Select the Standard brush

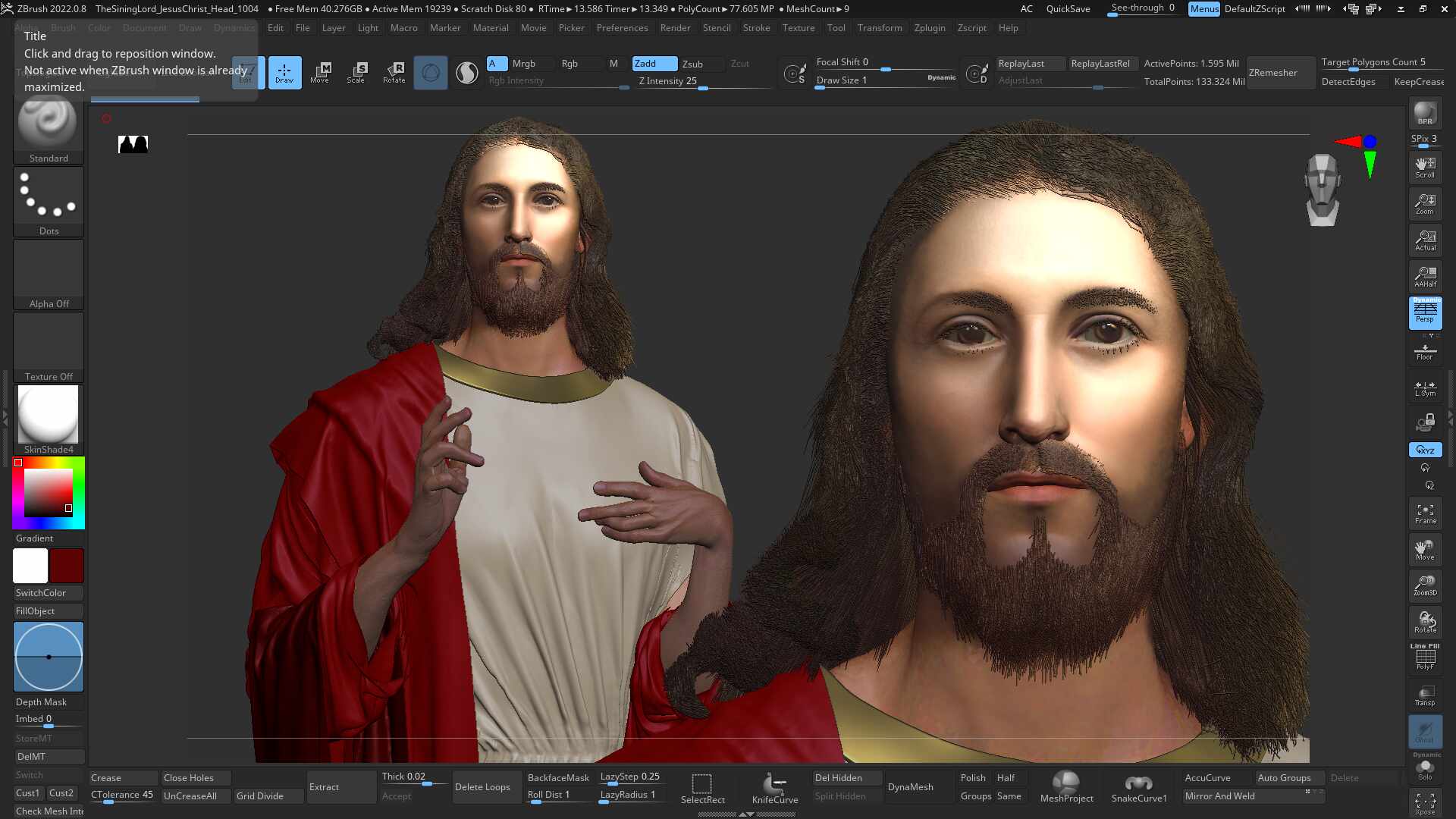click(48, 123)
